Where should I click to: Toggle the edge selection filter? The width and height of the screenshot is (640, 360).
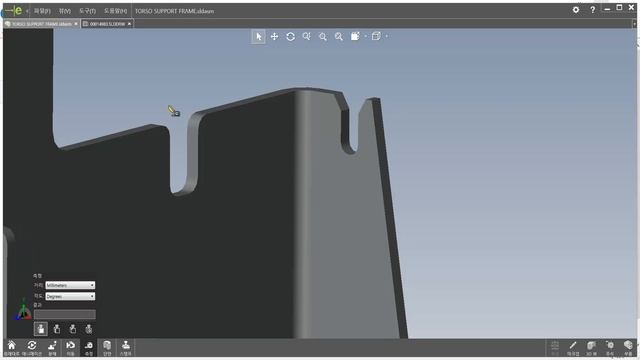coord(57,329)
